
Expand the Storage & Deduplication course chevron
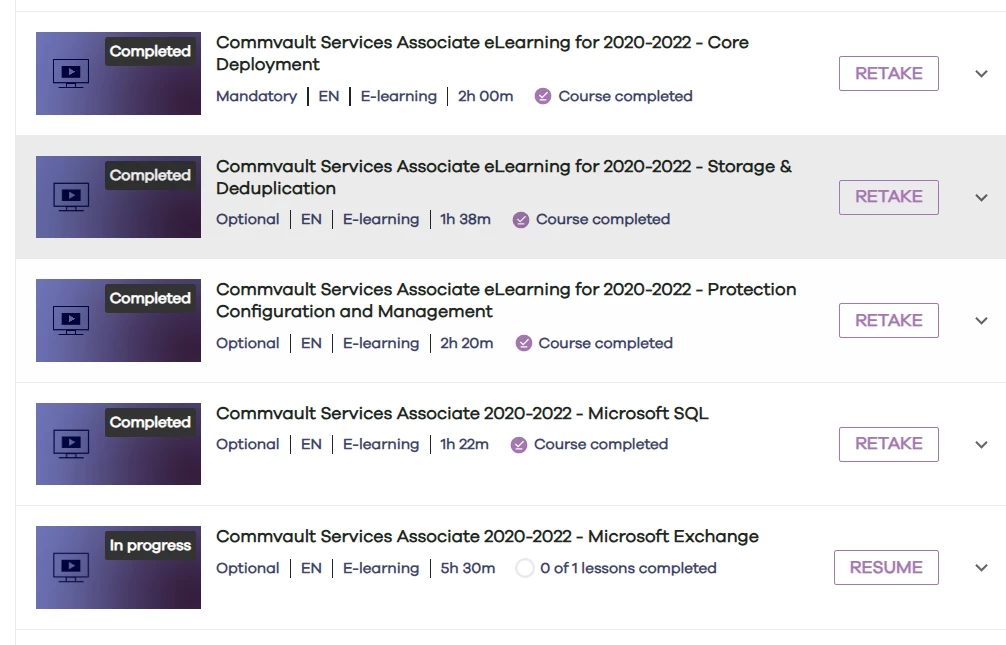point(981,198)
